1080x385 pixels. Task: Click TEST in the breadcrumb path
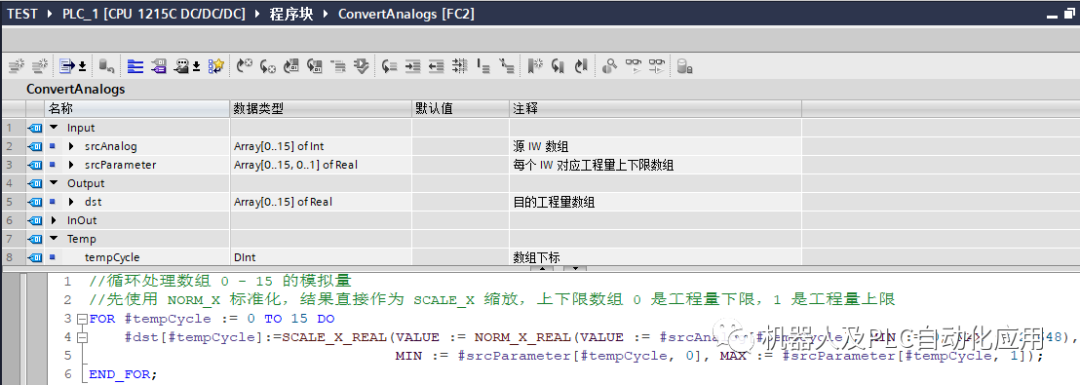tap(23, 14)
